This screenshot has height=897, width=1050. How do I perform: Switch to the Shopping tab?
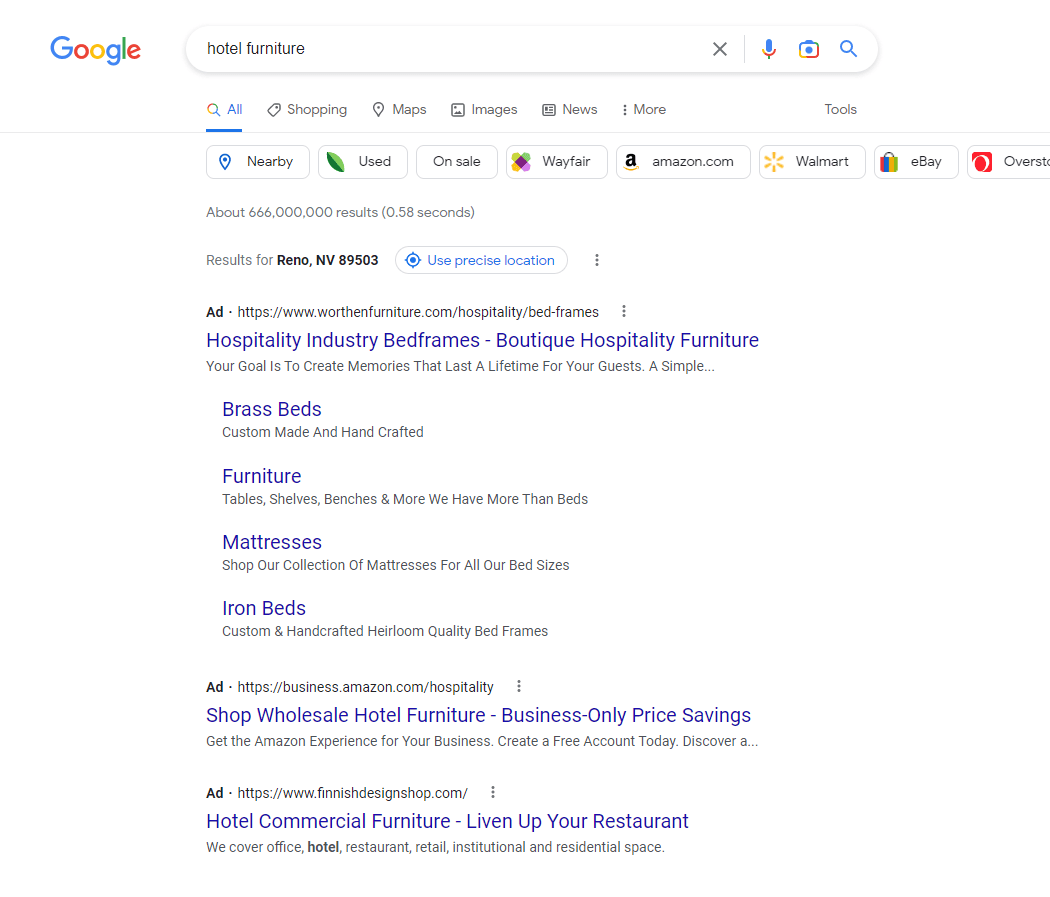click(x=307, y=110)
